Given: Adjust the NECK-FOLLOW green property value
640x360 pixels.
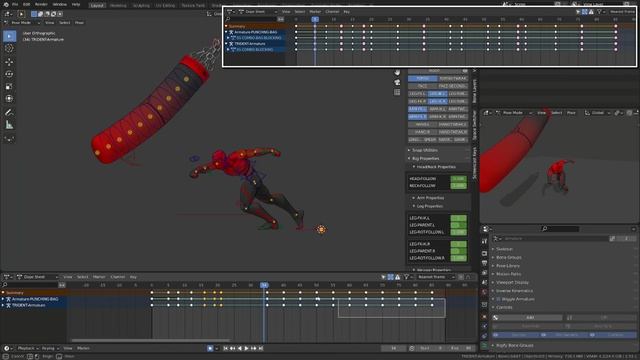Looking at the screenshot, I should (458, 186).
